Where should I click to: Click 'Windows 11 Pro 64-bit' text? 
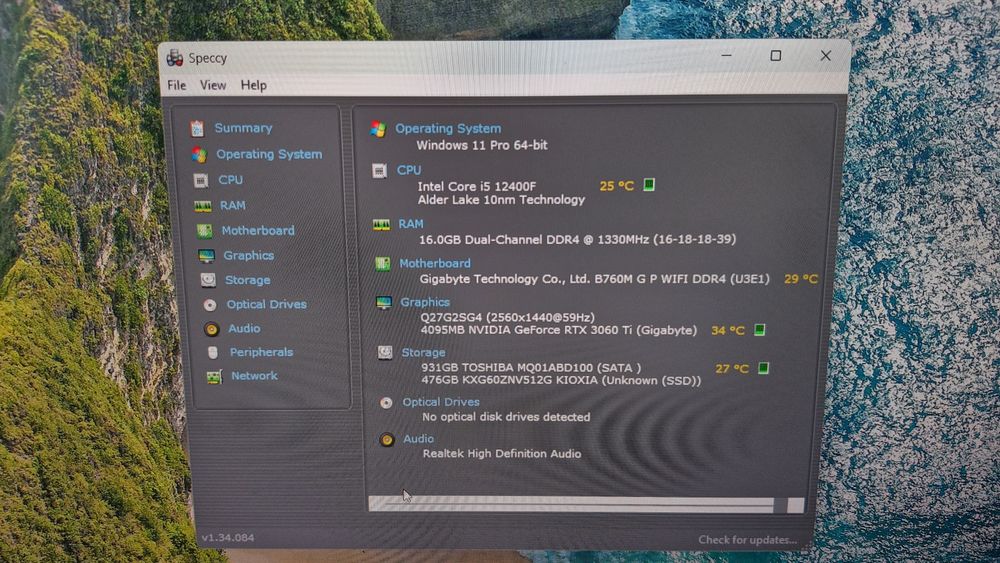click(482, 145)
